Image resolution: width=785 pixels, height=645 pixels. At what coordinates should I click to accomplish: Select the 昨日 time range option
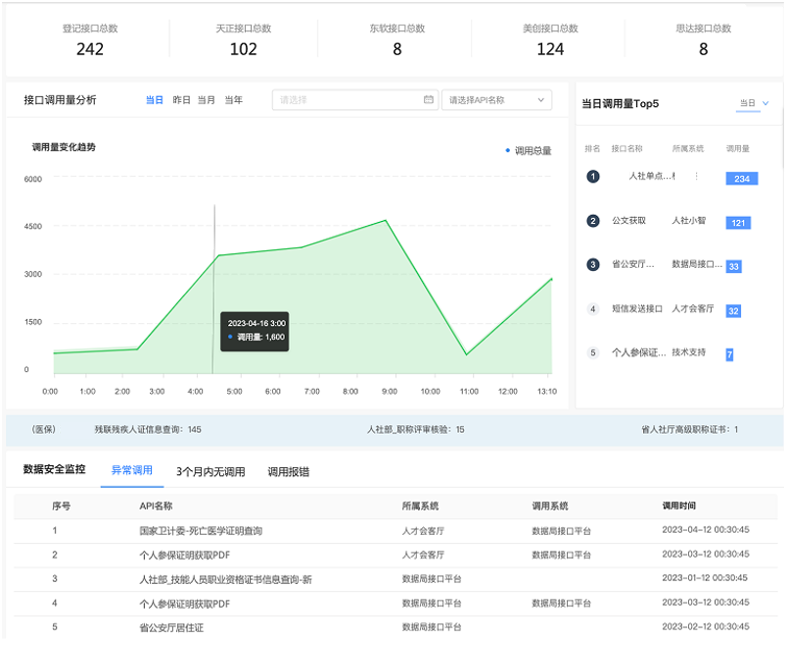point(181,100)
